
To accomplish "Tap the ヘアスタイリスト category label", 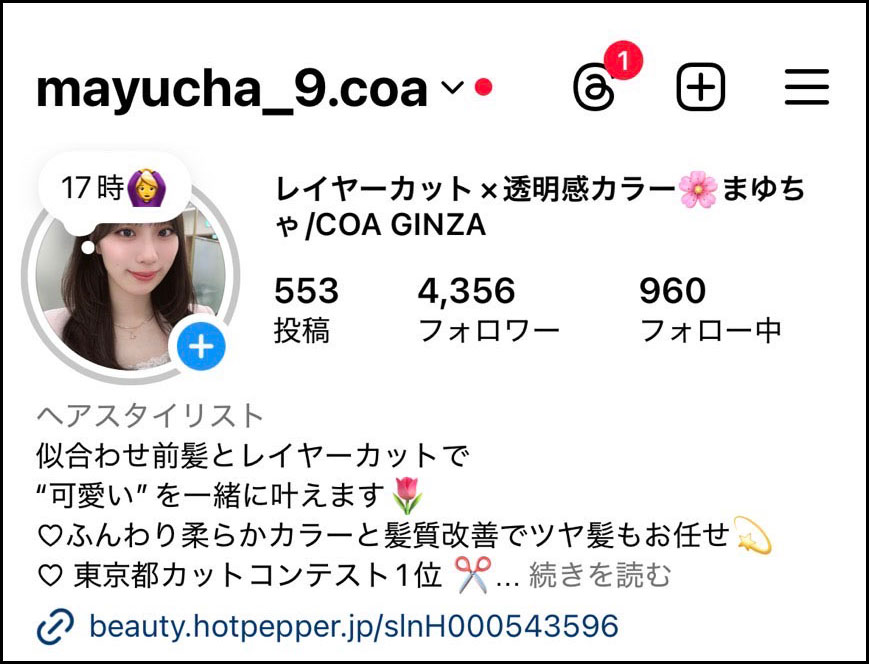I will (150, 416).
